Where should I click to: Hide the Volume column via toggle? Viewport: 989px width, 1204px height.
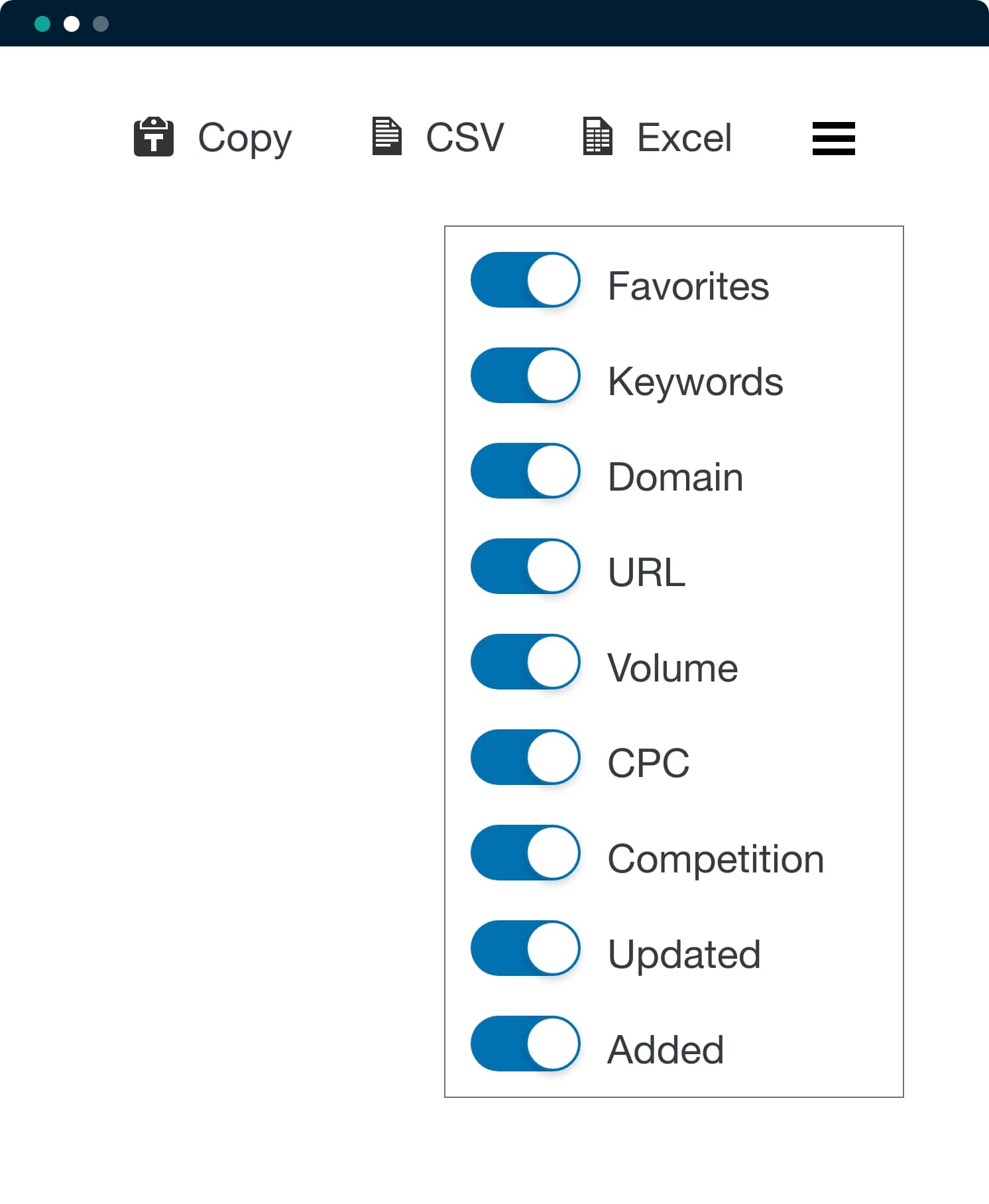pyautogui.click(x=526, y=662)
